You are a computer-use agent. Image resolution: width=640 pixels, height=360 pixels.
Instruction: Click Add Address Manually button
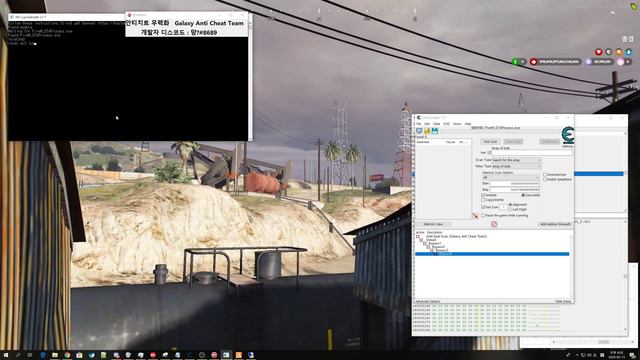(555, 224)
